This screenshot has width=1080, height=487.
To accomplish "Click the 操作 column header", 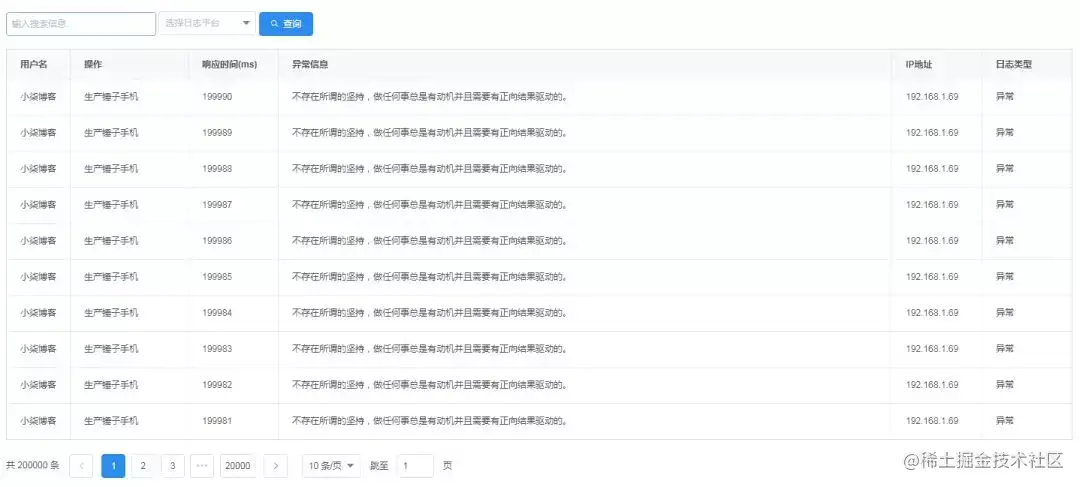I will point(93,64).
